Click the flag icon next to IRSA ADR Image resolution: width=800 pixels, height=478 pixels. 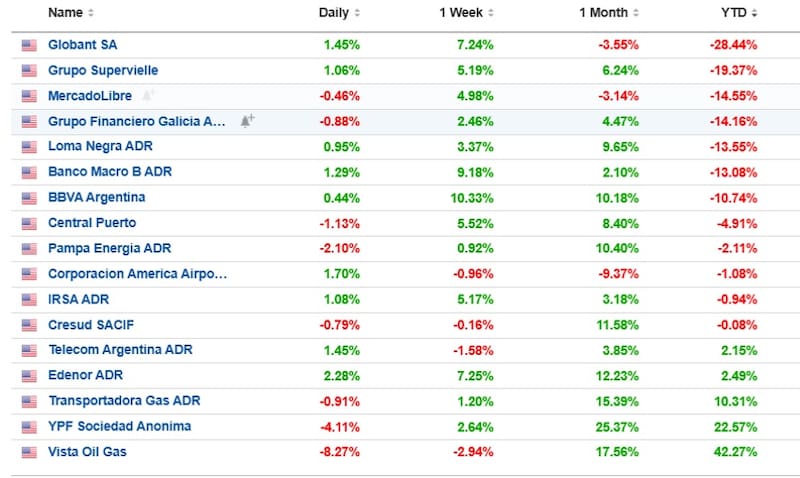(28, 299)
